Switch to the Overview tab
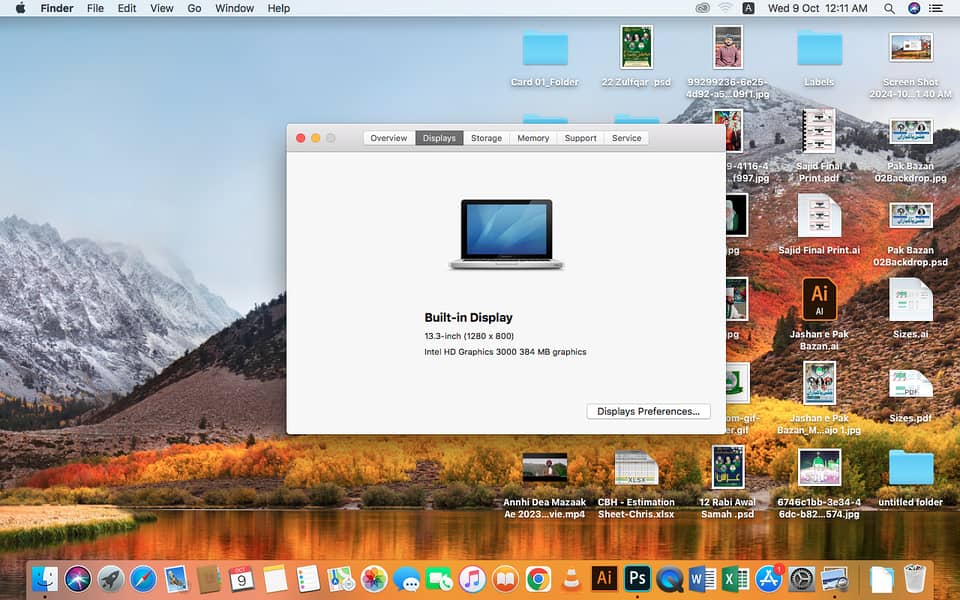 tap(389, 138)
